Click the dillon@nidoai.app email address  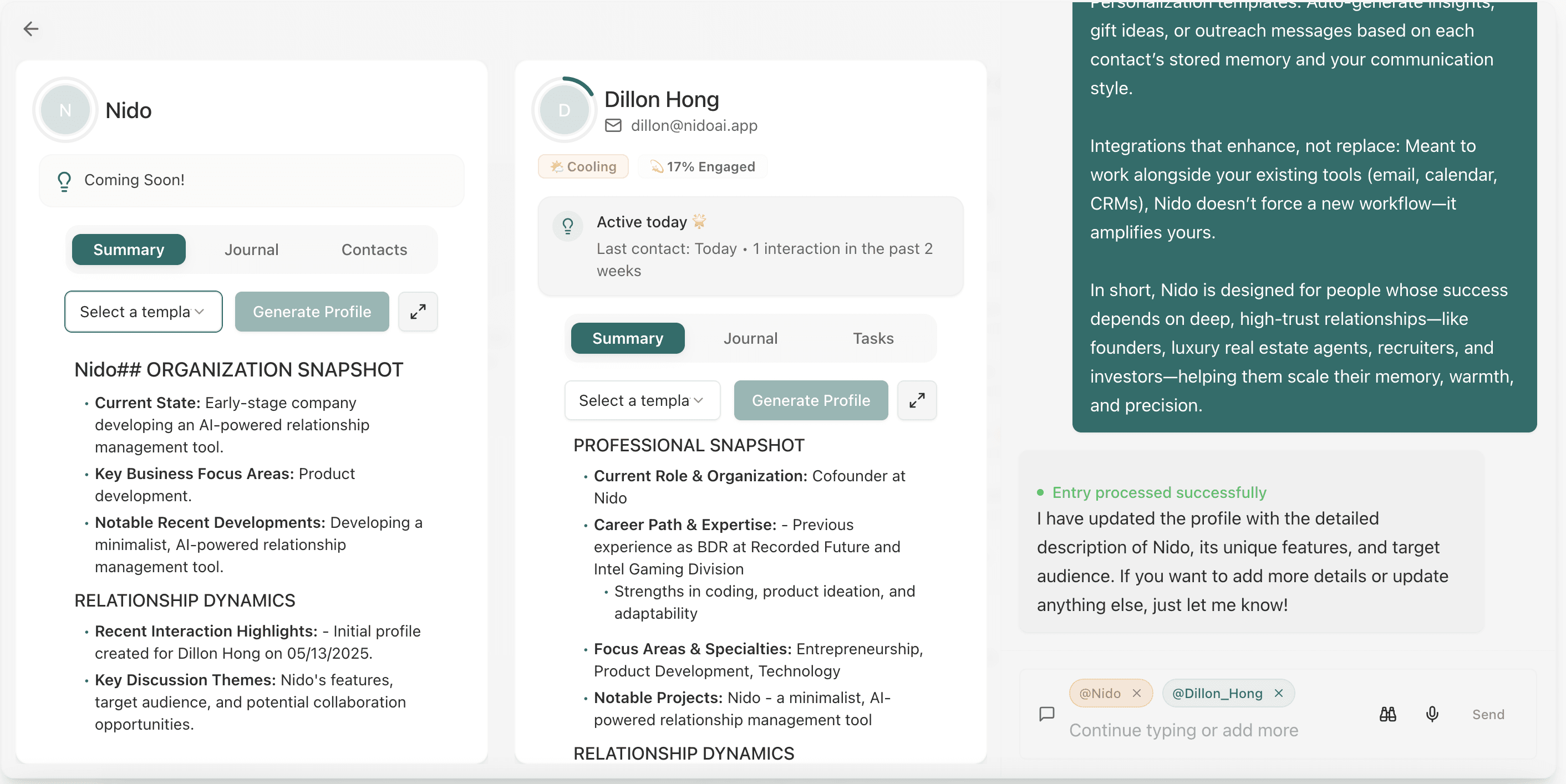[x=694, y=125]
